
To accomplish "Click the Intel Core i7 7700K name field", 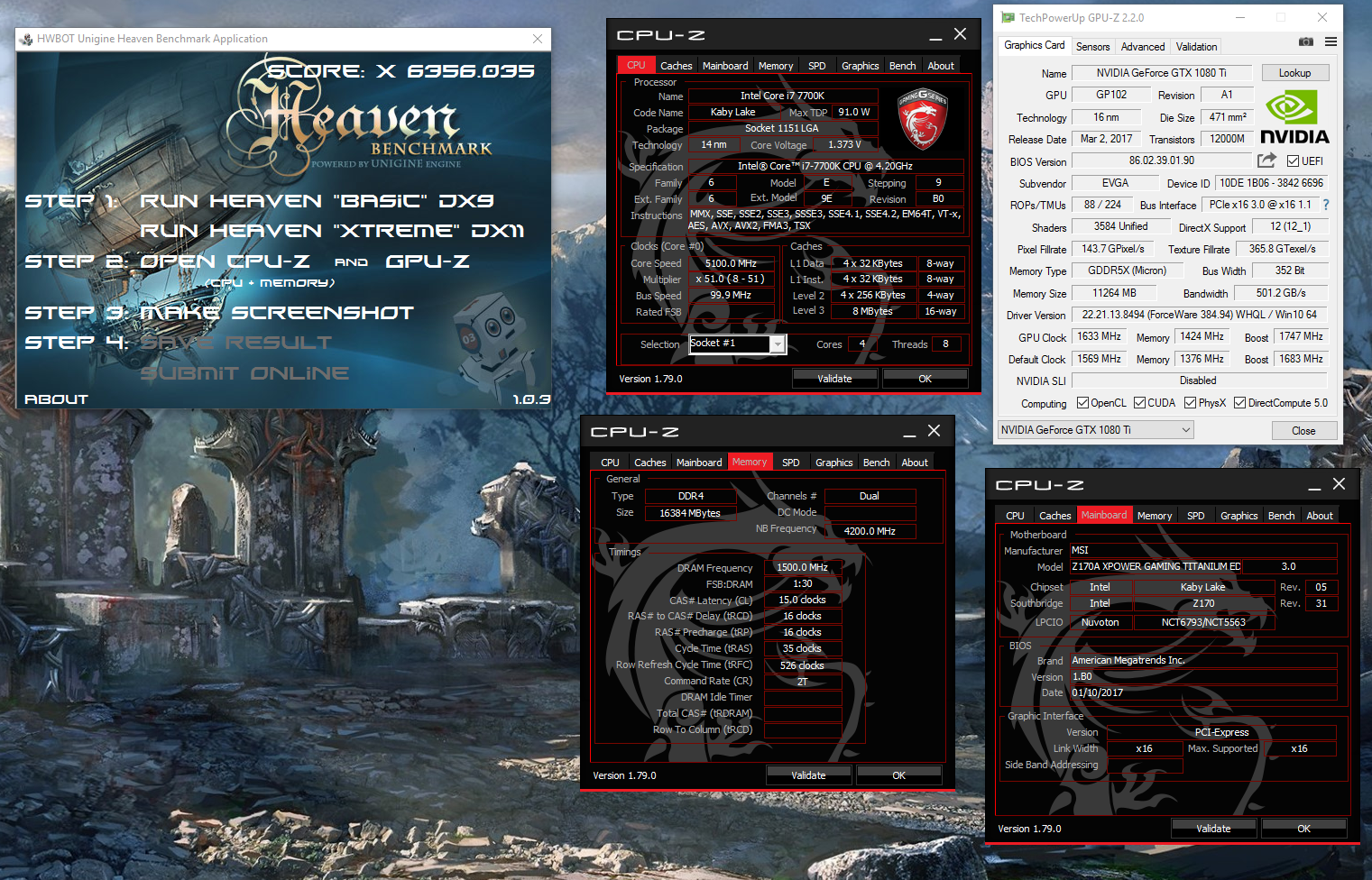I will pos(782,96).
